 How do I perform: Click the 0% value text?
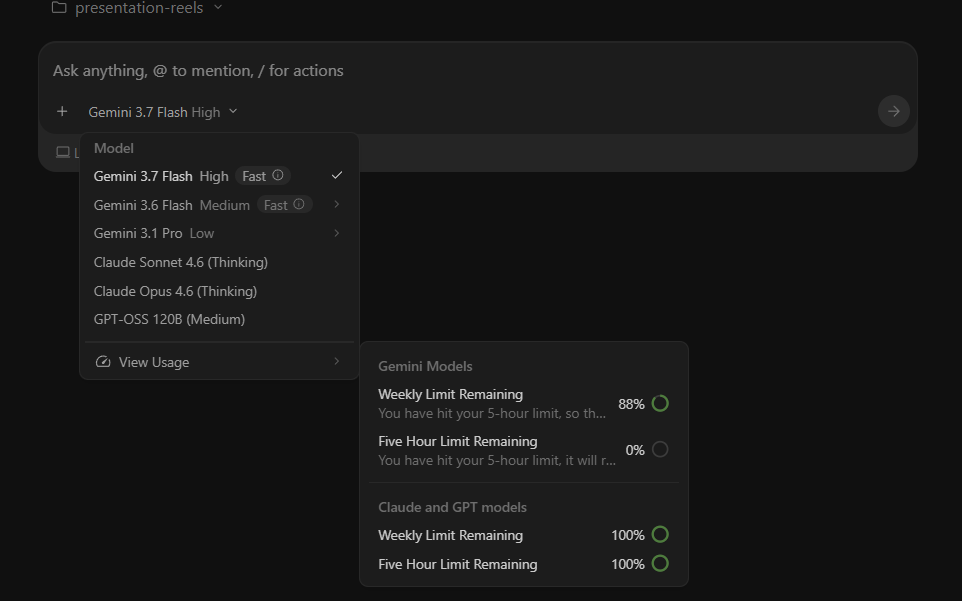[635, 450]
